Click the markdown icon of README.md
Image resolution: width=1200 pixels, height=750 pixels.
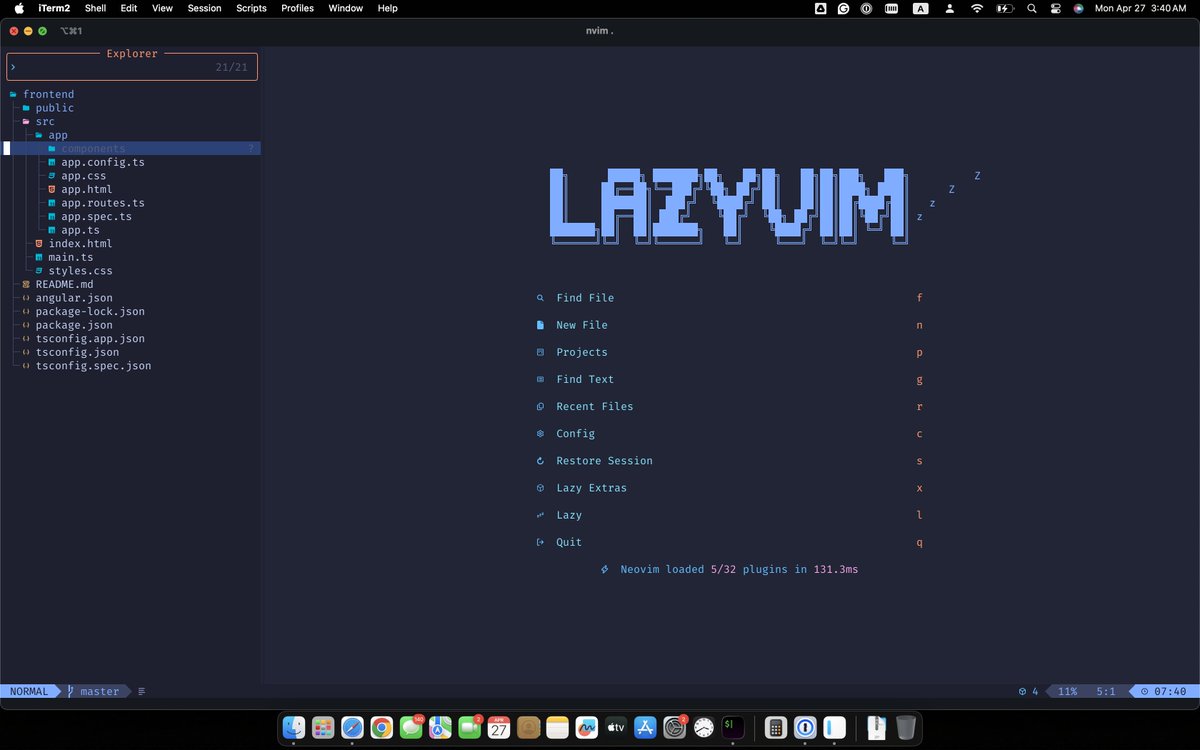pos(26,284)
